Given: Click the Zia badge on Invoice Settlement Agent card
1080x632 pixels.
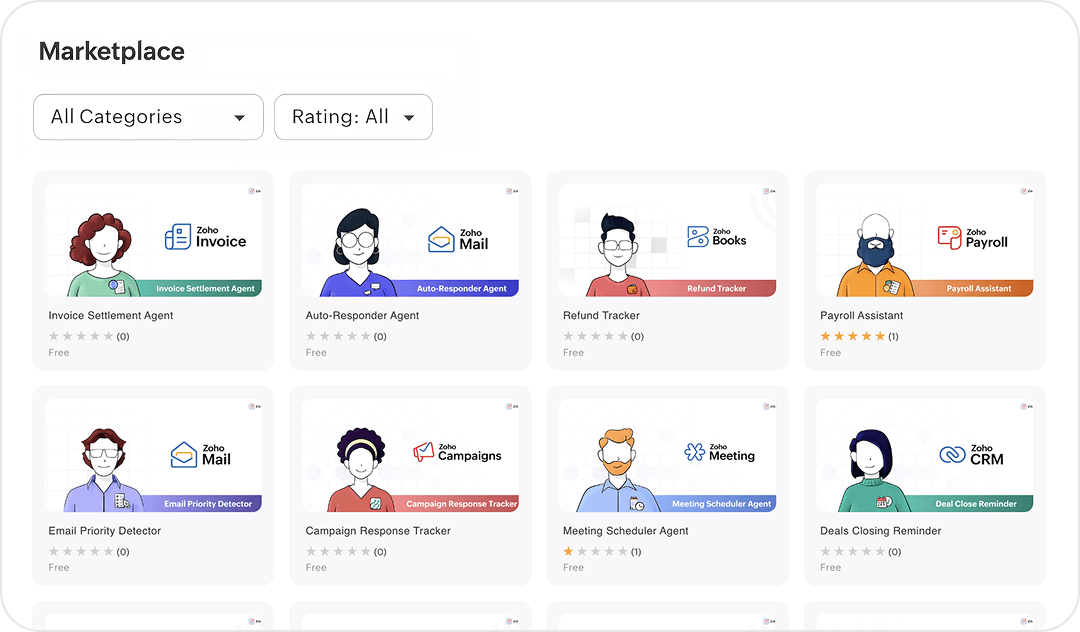Looking at the screenshot, I should pos(251,189).
